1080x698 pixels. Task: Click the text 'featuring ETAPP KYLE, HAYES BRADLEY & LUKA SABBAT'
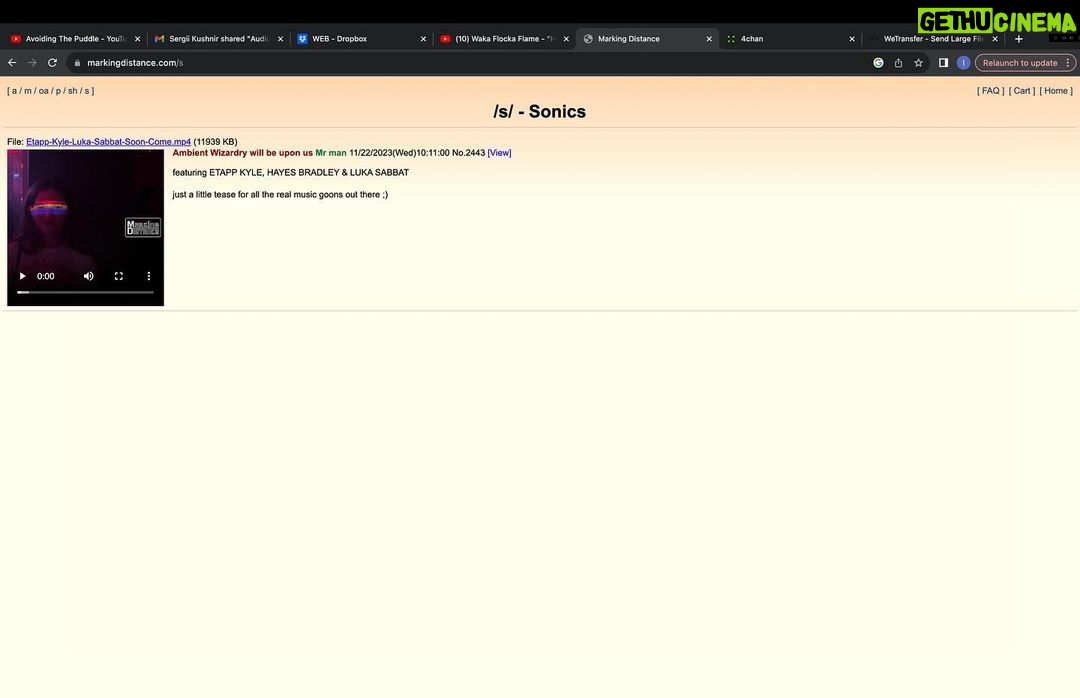(291, 172)
